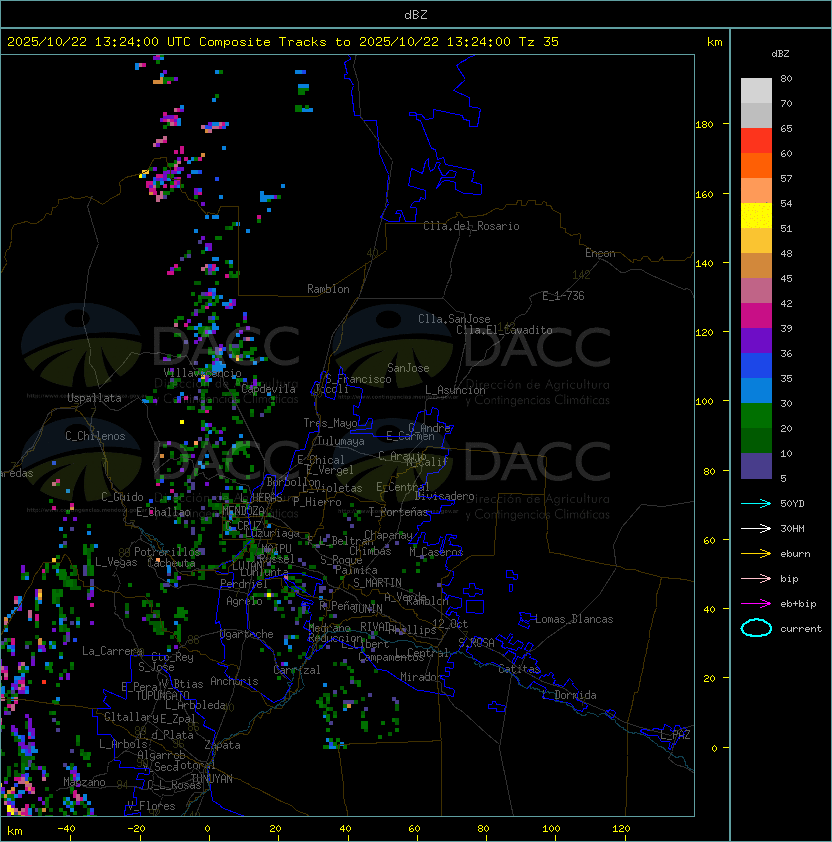Click the white 30HM track arrow
This screenshot has height=842, width=832.
pos(756,529)
